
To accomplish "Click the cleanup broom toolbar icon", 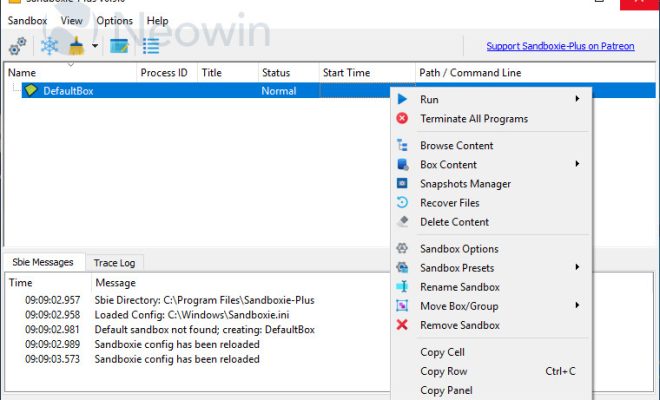I will pyautogui.click(x=76, y=46).
